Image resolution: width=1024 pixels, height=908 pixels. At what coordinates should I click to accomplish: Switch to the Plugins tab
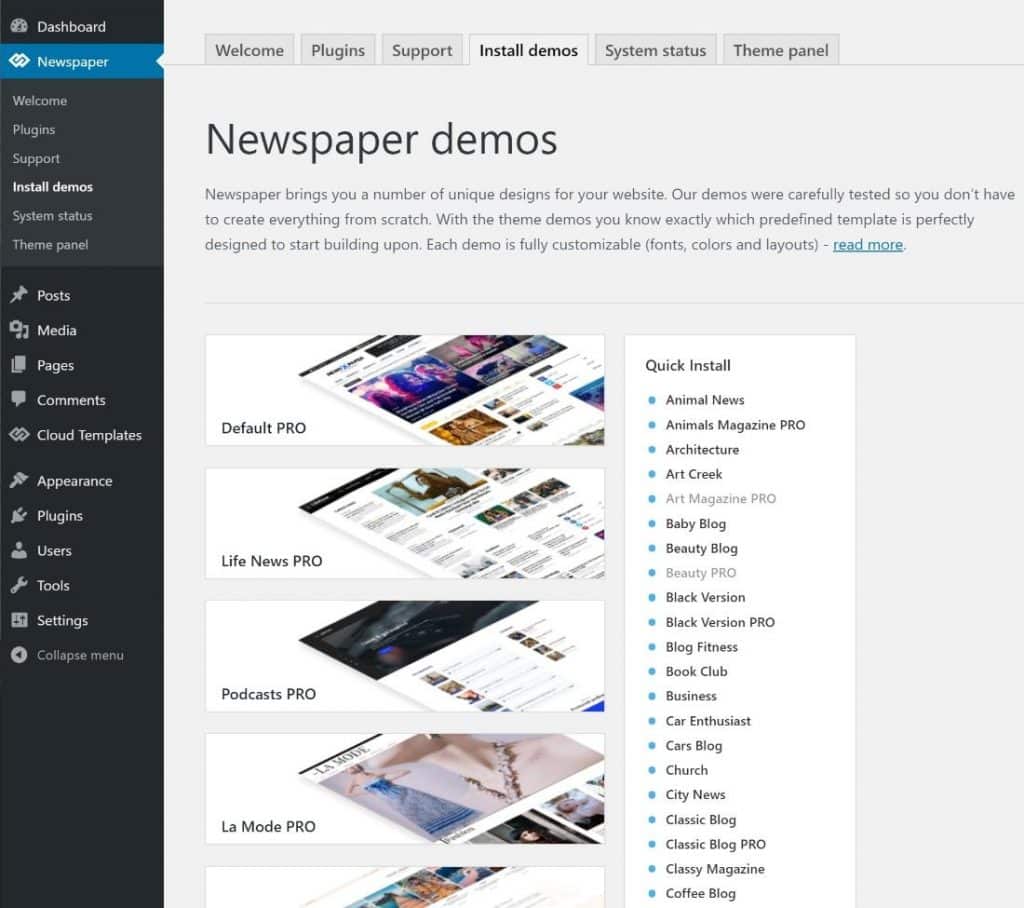[x=338, y=50]
